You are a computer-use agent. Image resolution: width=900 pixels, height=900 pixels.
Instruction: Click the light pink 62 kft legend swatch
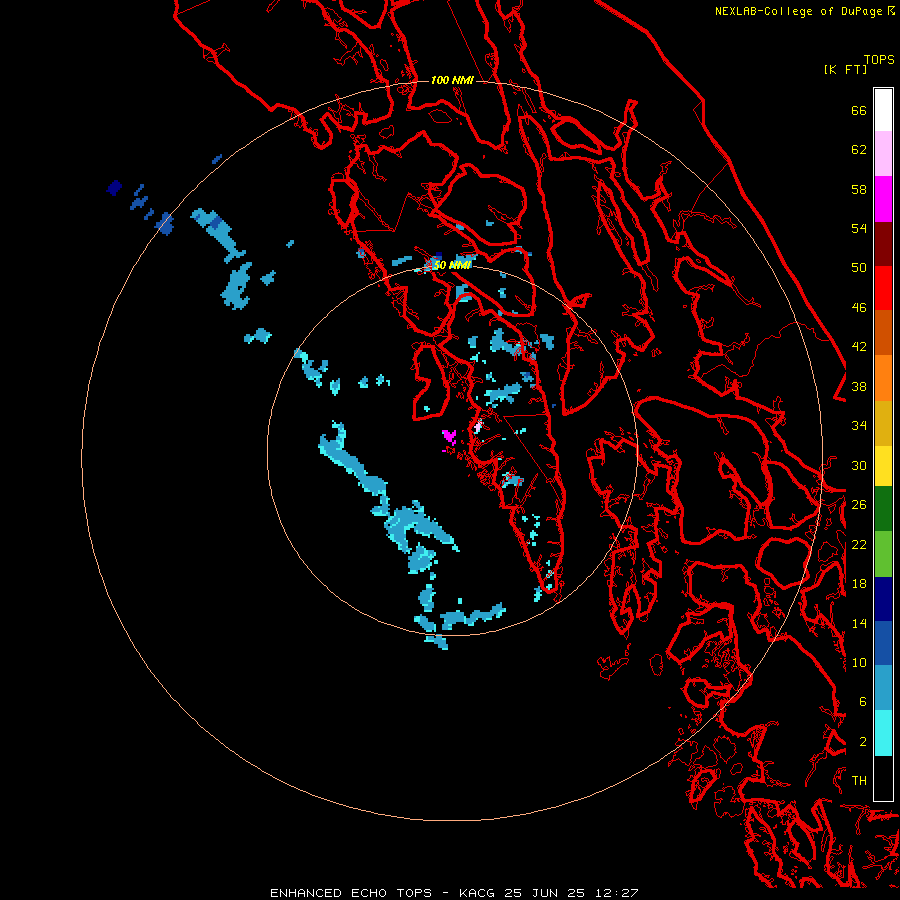click(x=883, y=154)
